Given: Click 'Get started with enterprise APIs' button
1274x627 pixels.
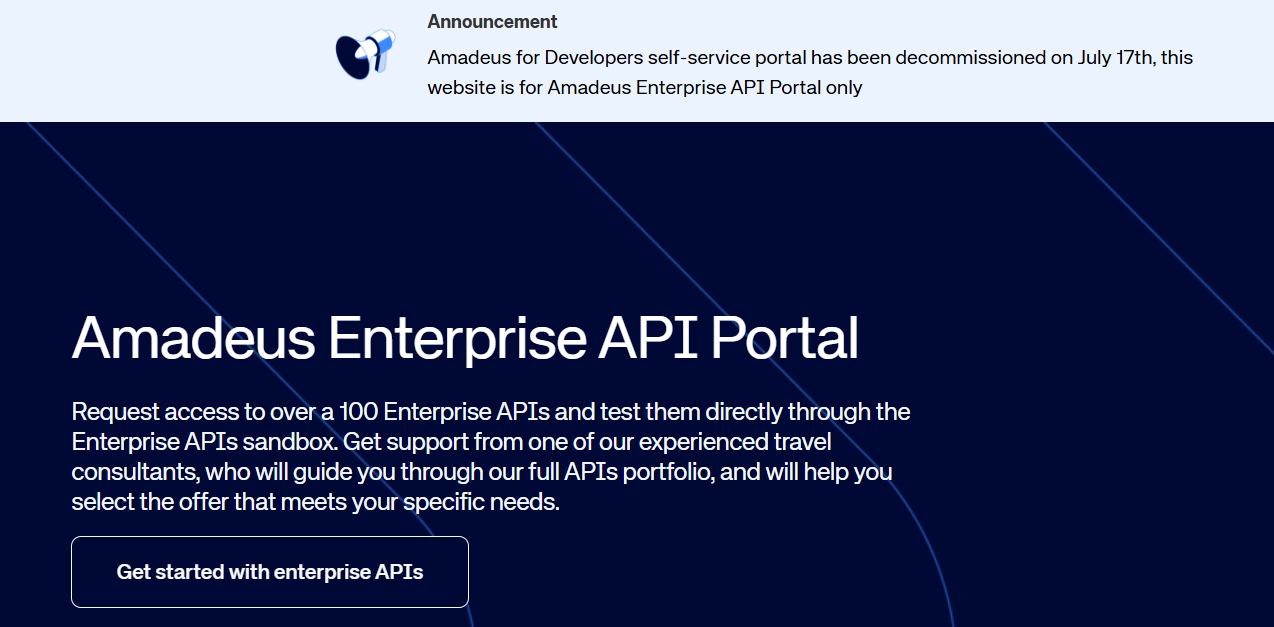Looking at the screenshot, I should coord(270,572).
